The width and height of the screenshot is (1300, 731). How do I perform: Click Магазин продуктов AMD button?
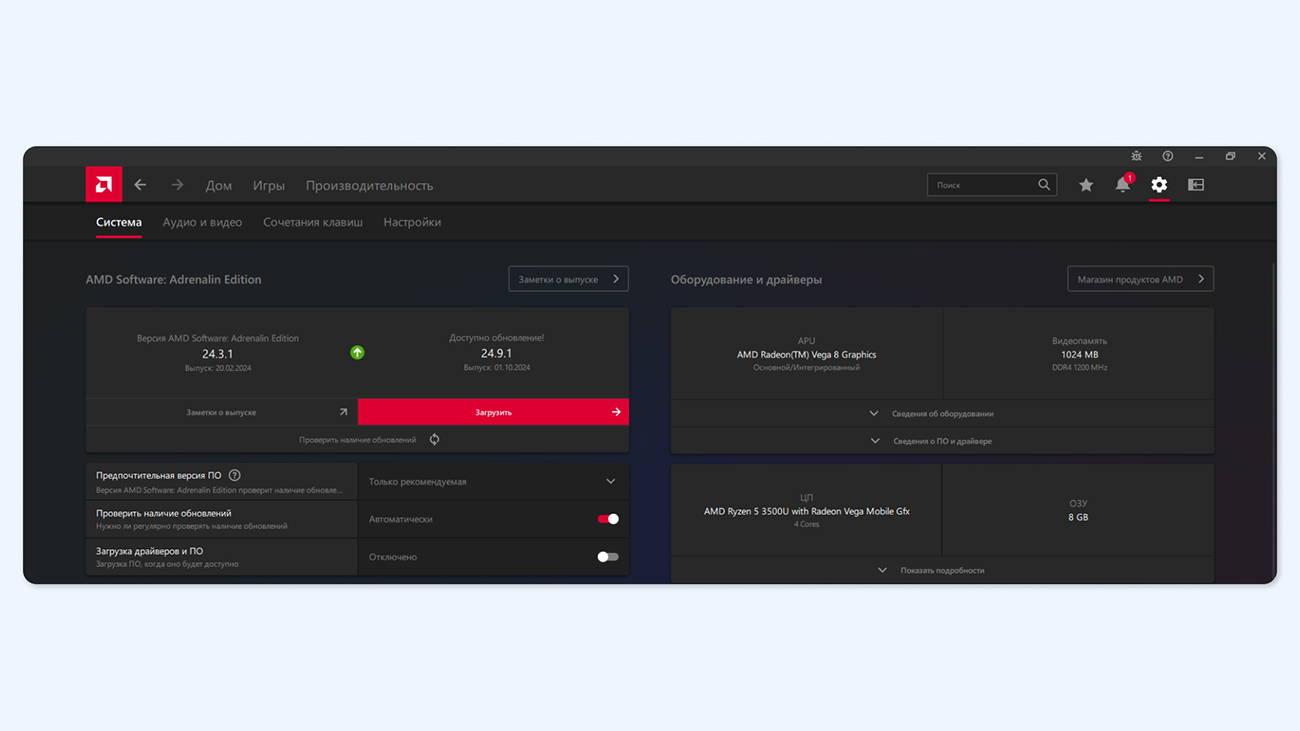tap(1140, 279)
